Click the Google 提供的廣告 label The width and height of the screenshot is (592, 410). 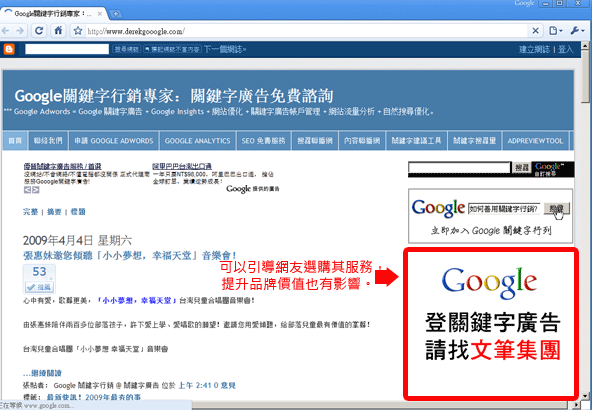click(x=253, y=189)
